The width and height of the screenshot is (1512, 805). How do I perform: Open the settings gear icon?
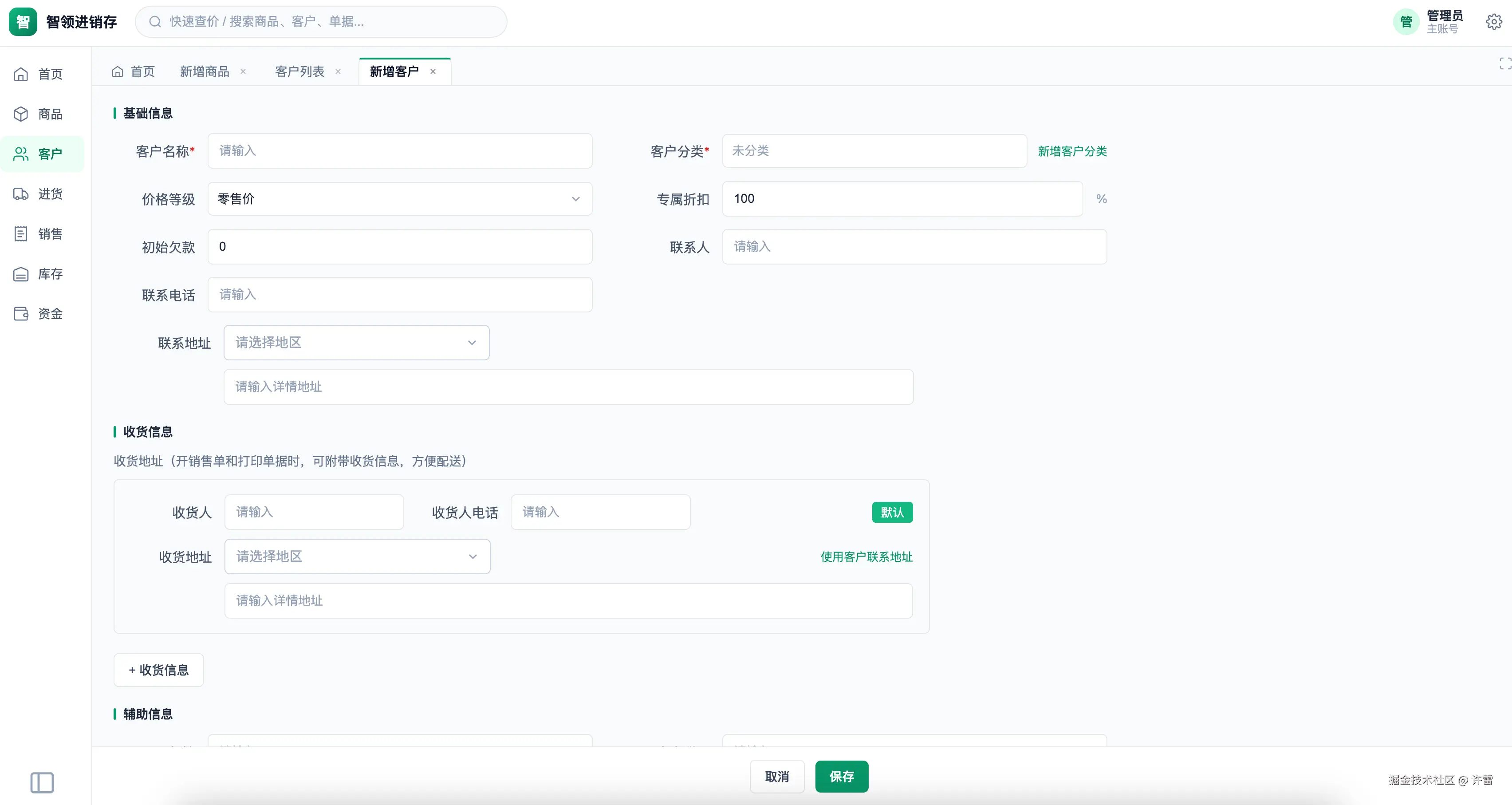1494,22
